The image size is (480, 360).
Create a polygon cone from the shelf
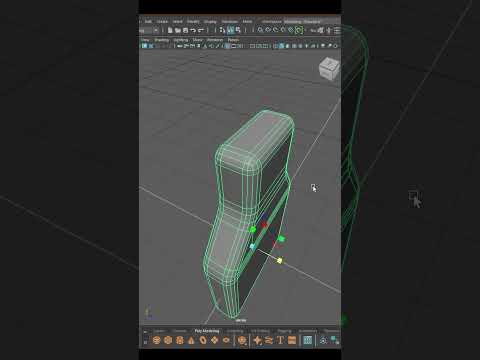[191, 340]
